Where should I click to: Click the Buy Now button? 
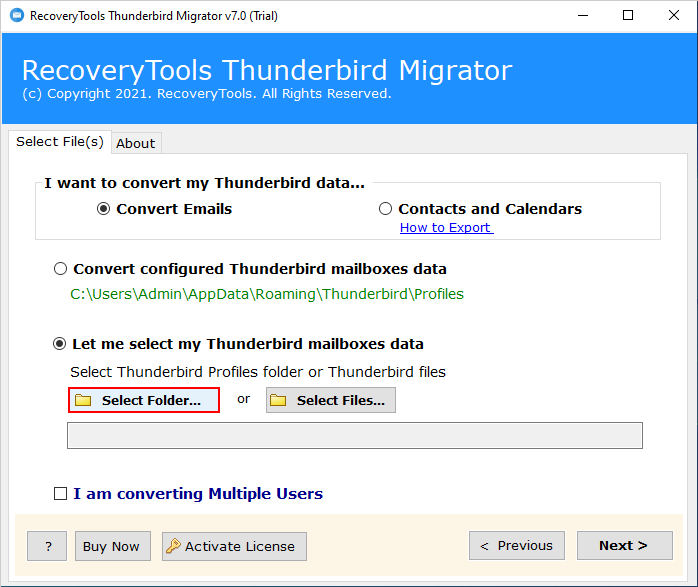click(113, 546)
